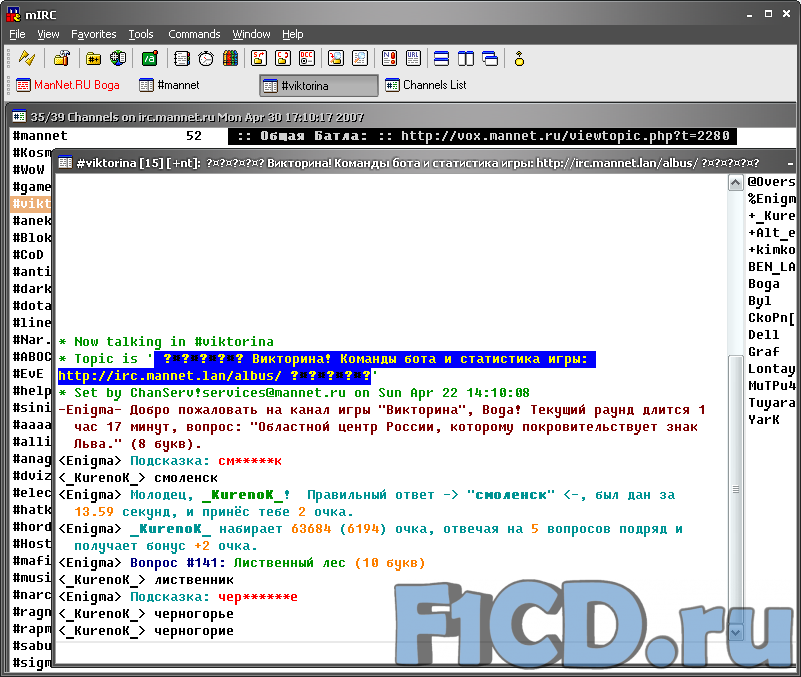Viewport: 801px width, 677px height.
Task: Click the message "черногорие" by _KurenoK_
Action: [194, 631]
